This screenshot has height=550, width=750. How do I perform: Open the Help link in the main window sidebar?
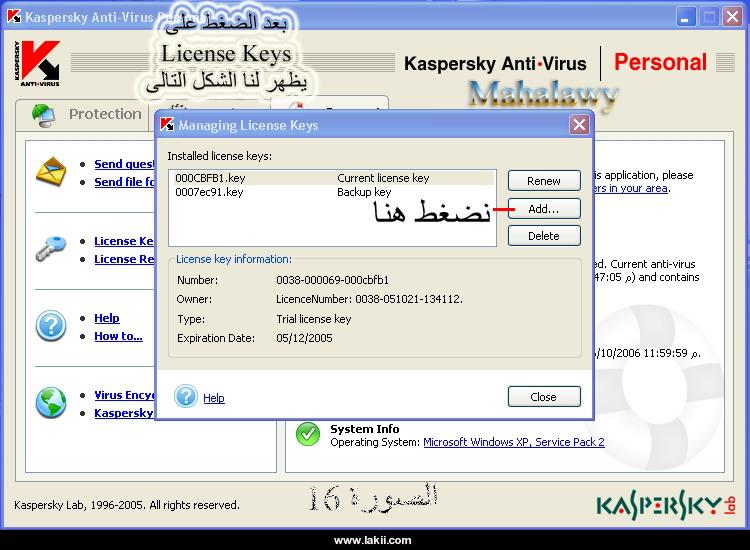pos(107,318)
